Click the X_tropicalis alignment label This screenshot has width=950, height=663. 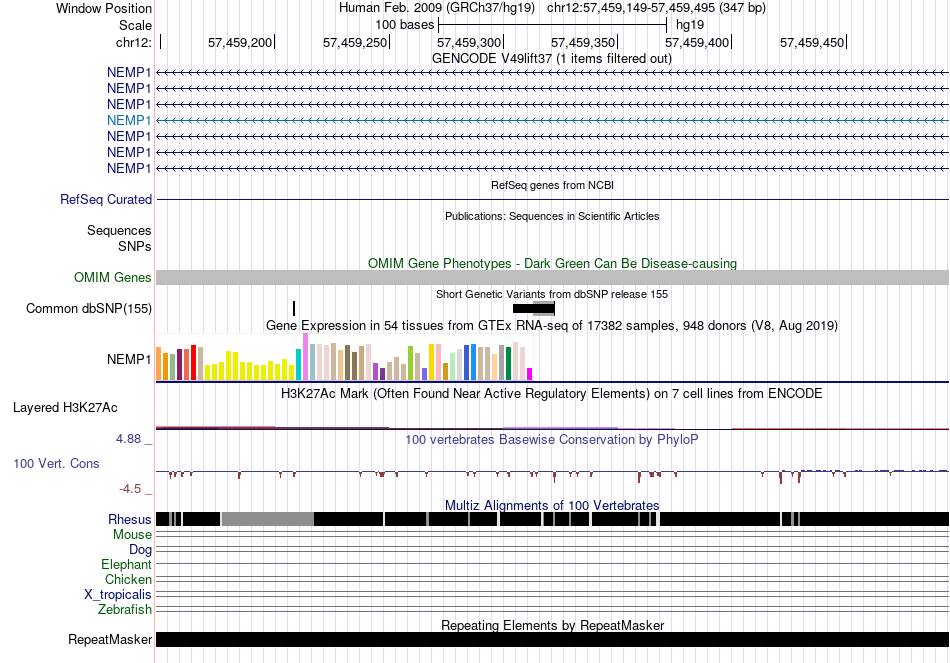[x=118, y=595]
